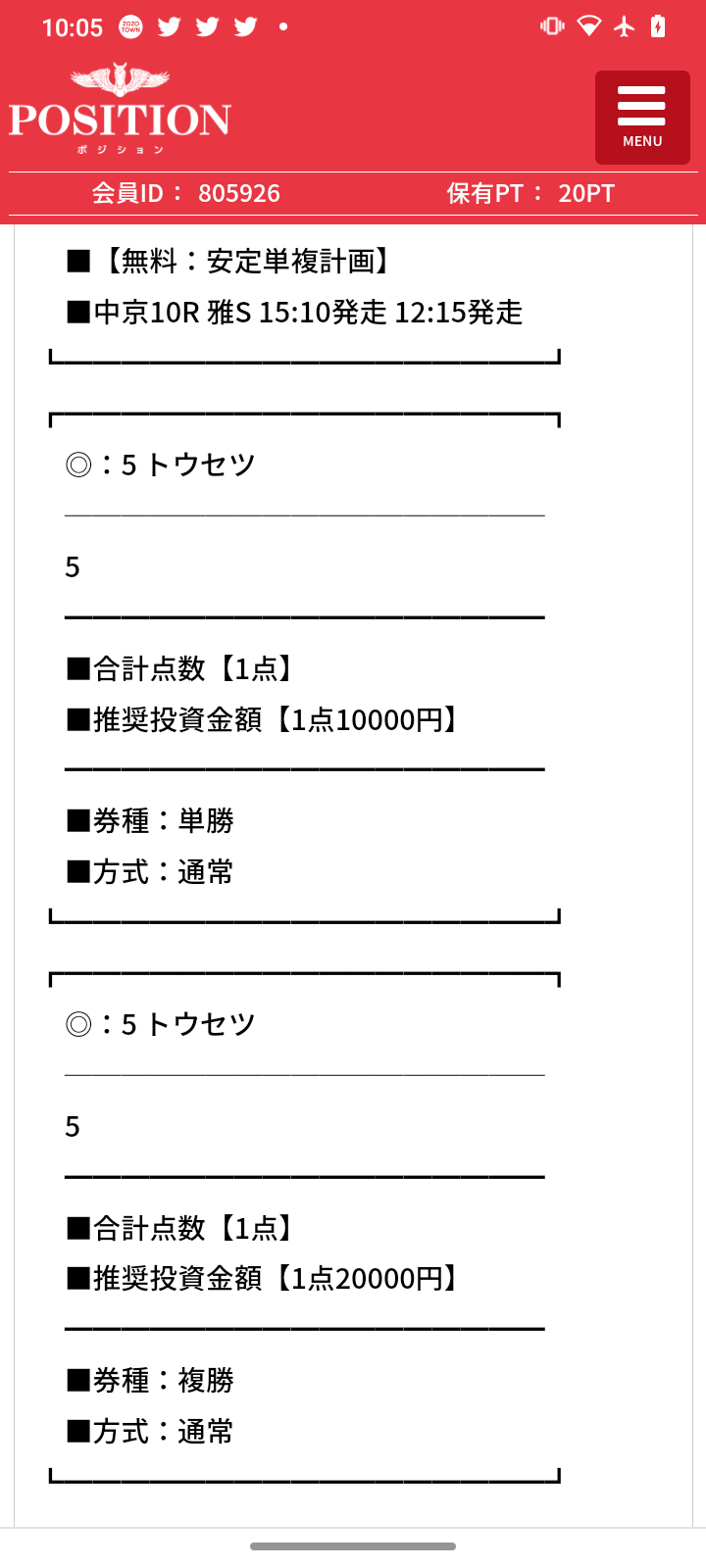Tap the second Twitter notification icon
Viewport: 706px width, 1568px height.
[208, 26]
